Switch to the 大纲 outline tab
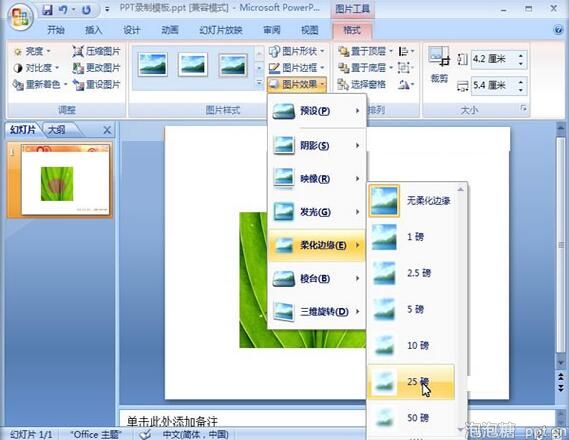569x440 pixels. pyautogui.click(x=58, y=130)
